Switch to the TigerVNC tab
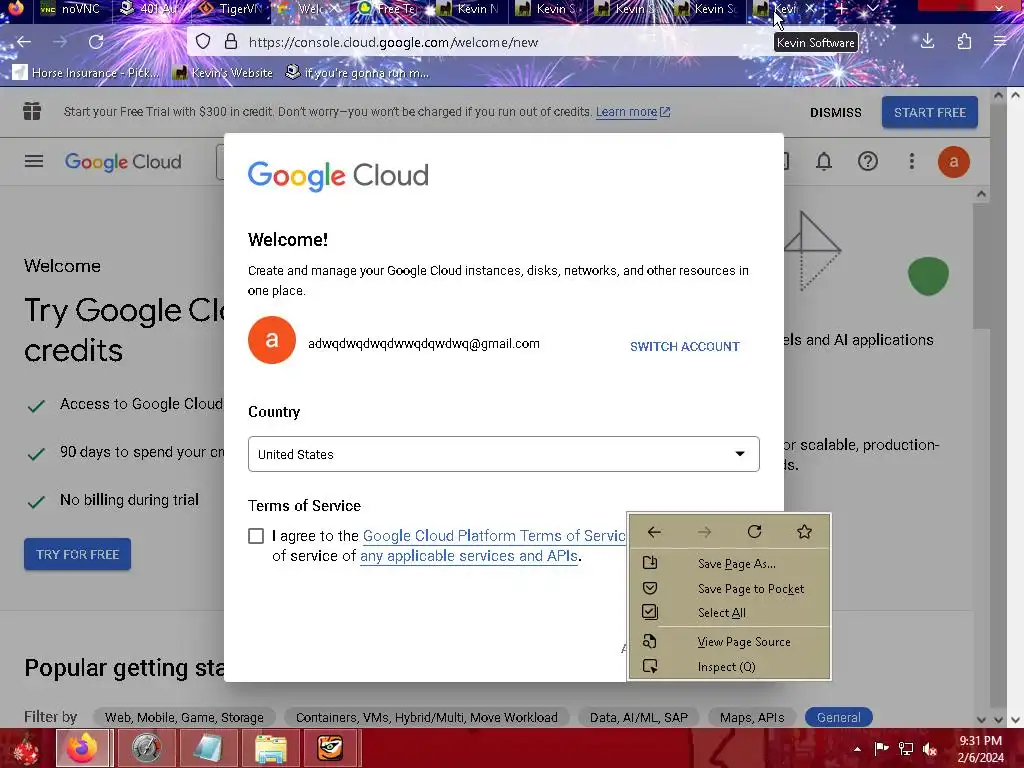1024x768 pixels. point(232,9)
